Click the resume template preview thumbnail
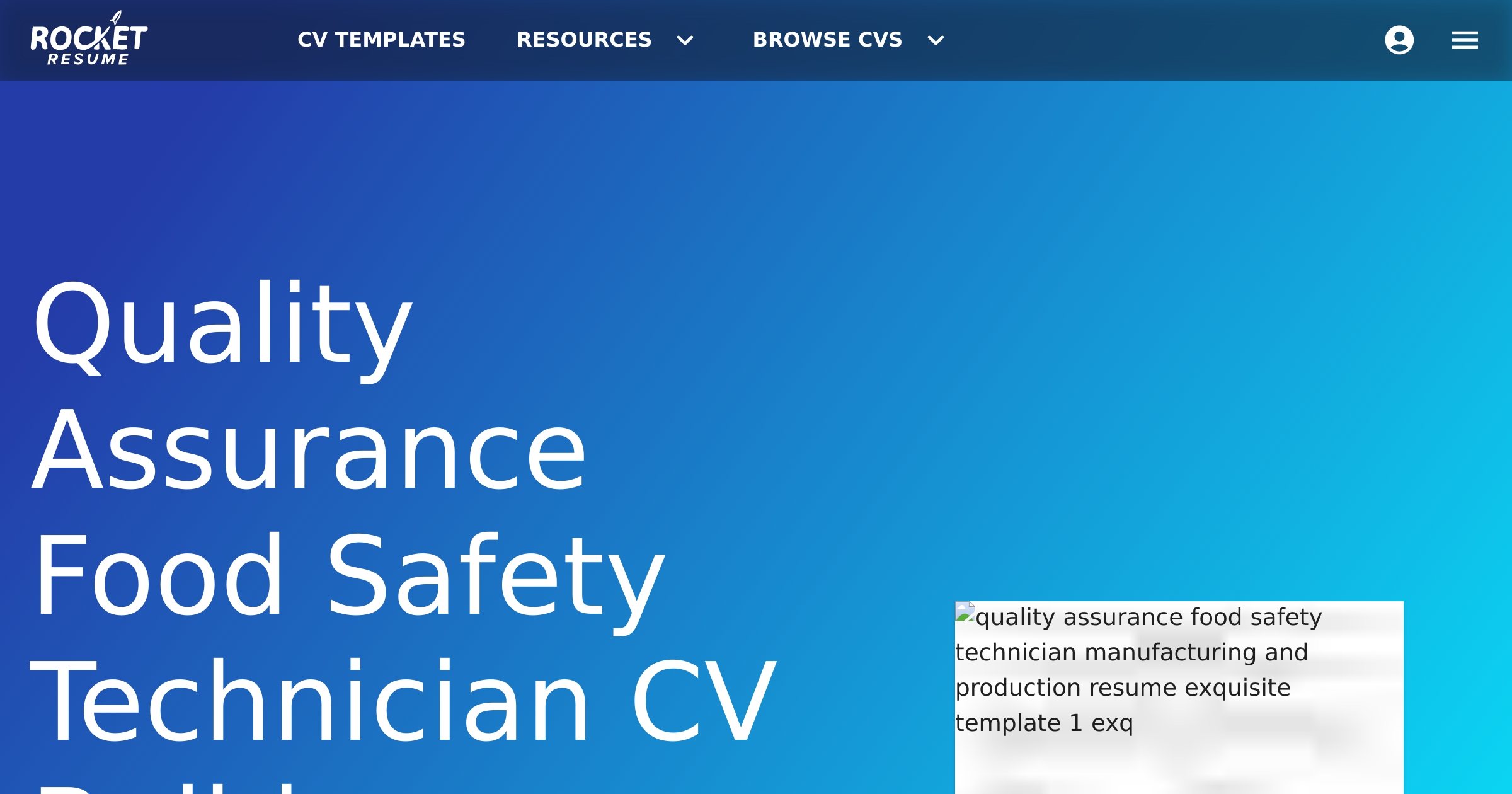 [x=1179, y=698]
